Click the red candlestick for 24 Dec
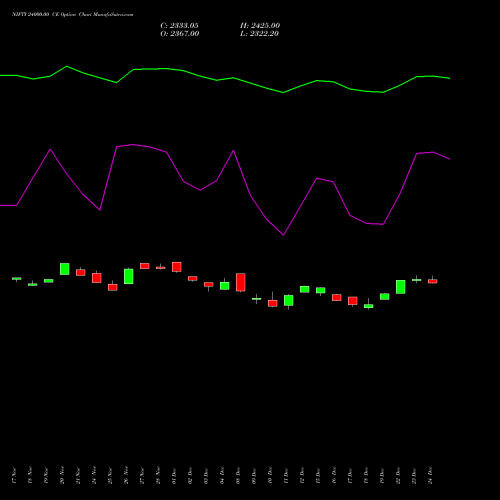 433,281
